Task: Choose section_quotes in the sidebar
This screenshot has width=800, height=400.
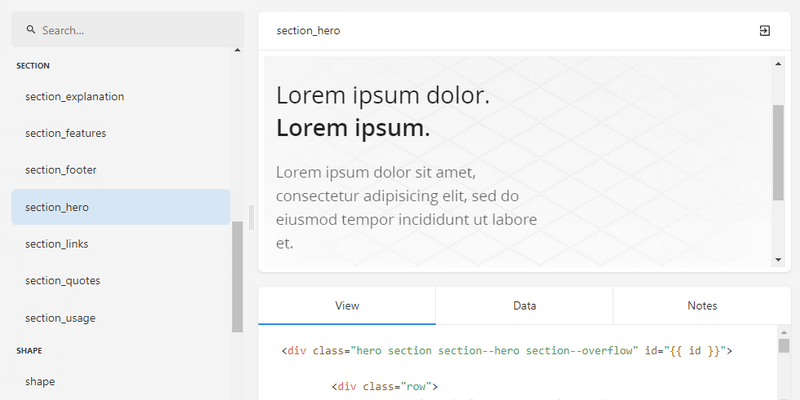Action: point(63,281)
